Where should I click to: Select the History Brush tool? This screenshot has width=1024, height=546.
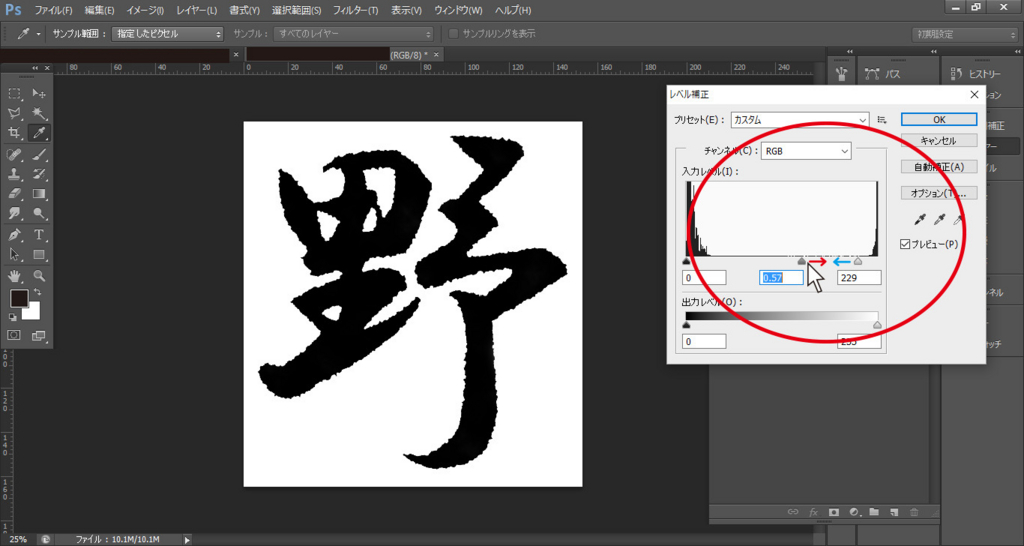click(39, 174)
